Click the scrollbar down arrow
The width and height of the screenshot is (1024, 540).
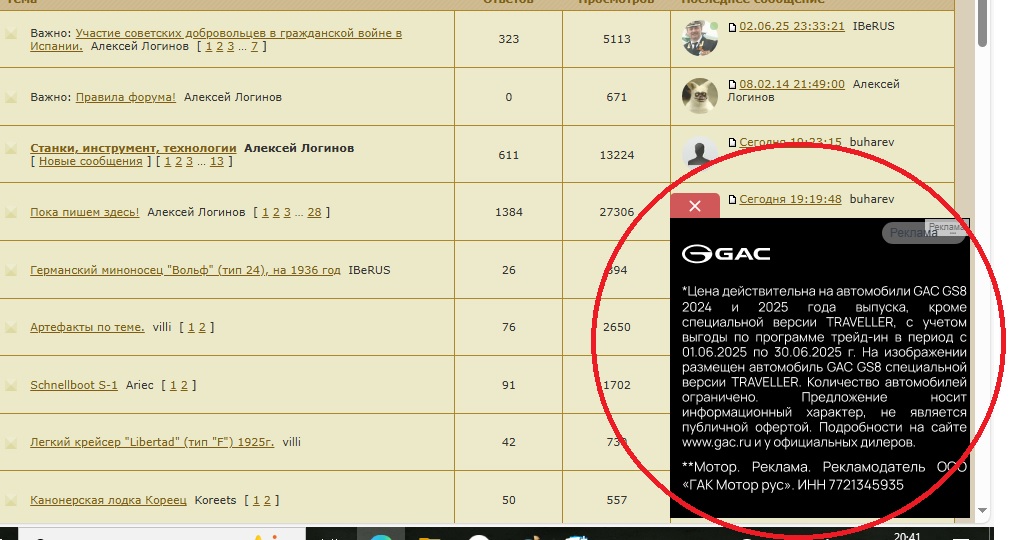(982, 511)
